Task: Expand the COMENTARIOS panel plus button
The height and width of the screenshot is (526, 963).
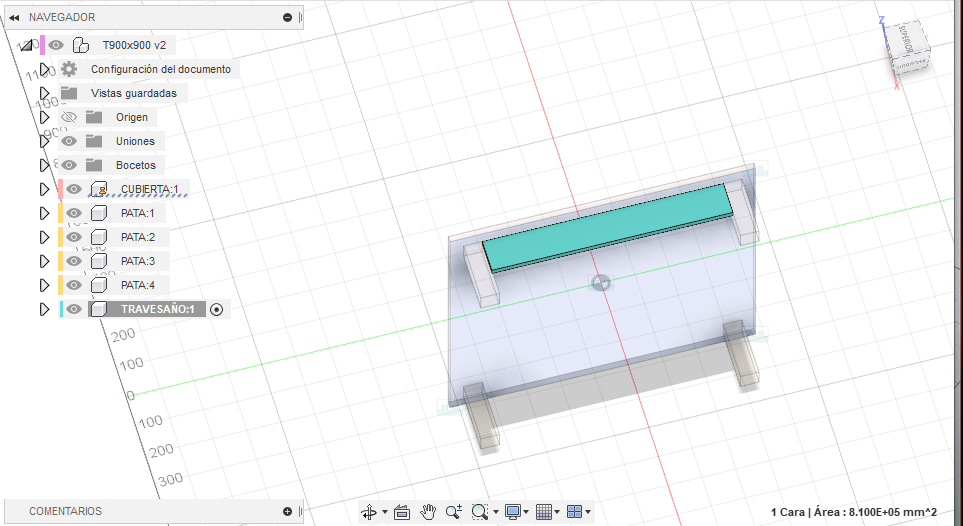Action: [287, 511]
